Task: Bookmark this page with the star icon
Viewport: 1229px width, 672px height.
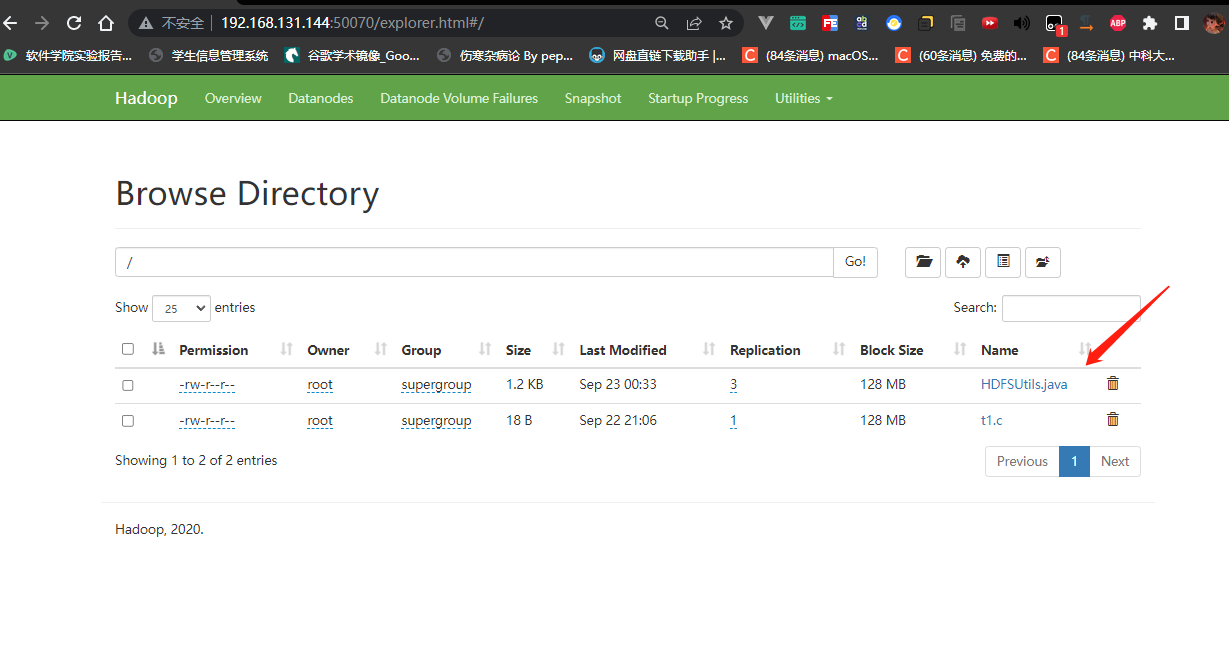Action: [x=726, y=23]
